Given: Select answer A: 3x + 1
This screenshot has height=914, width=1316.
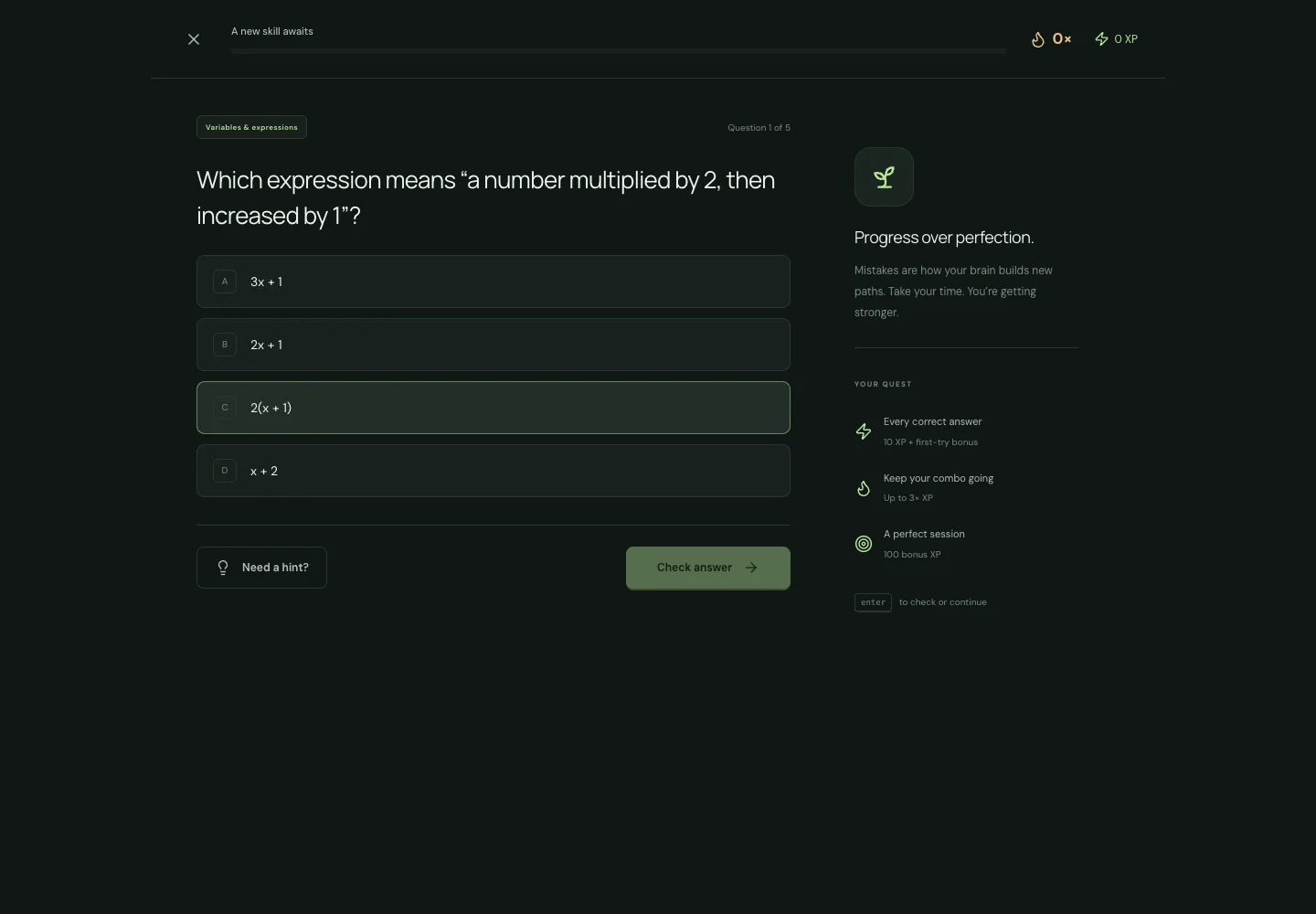Looking at the screenshot, I should pyautogui.click(x=493, y=282).
